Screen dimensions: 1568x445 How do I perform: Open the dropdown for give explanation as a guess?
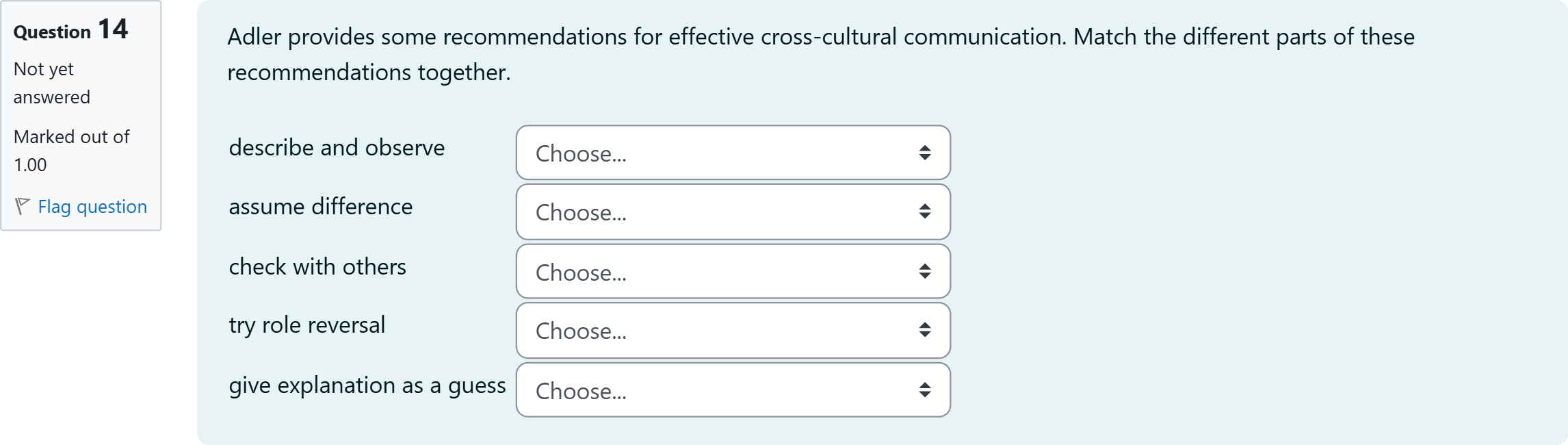coord(732,390)
